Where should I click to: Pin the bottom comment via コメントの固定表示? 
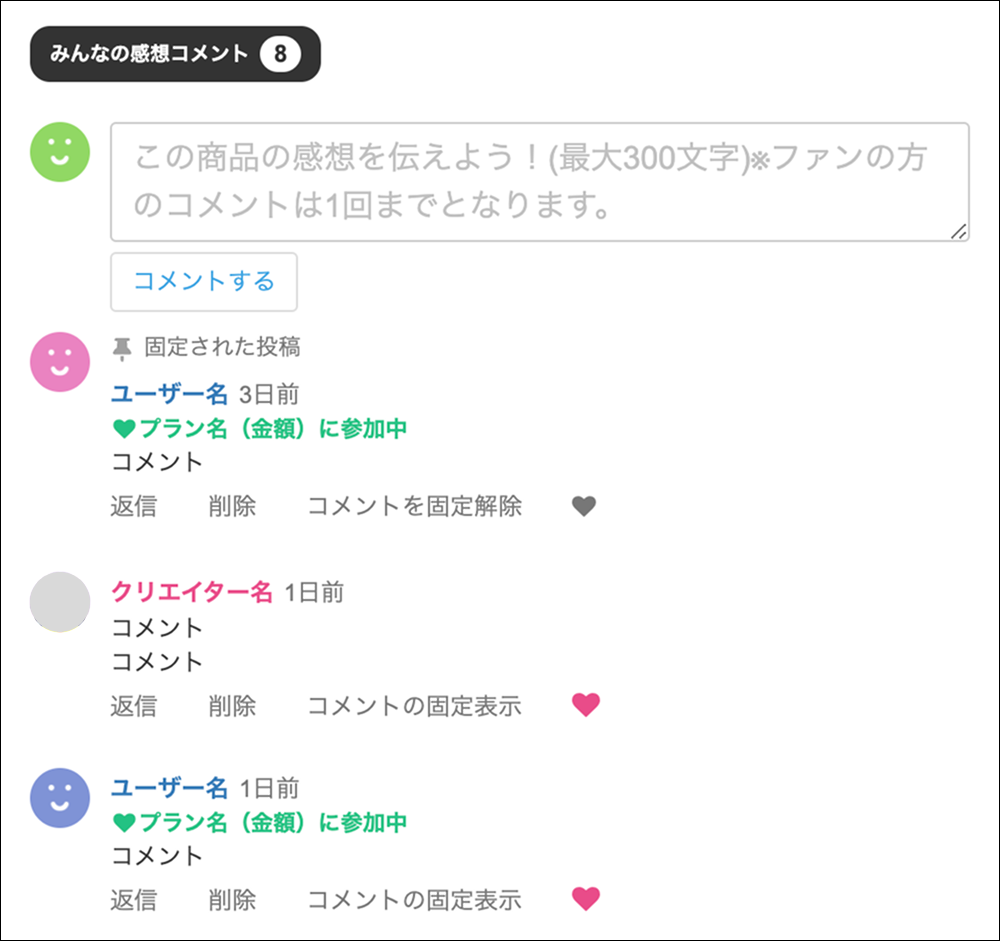[415, 899]
